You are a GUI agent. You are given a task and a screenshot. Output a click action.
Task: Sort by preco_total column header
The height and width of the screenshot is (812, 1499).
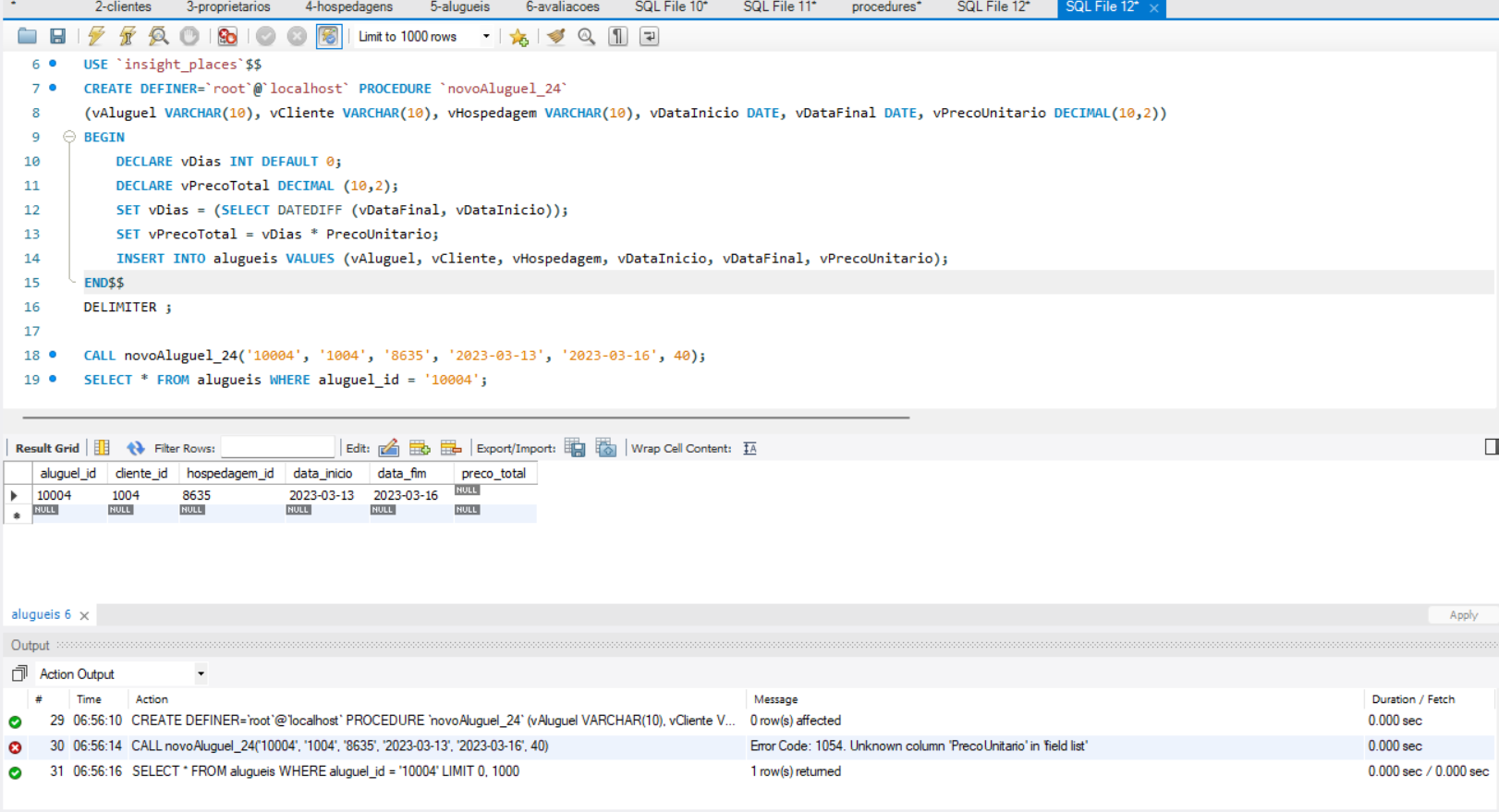pyautogui.click(x=494, y=473)
